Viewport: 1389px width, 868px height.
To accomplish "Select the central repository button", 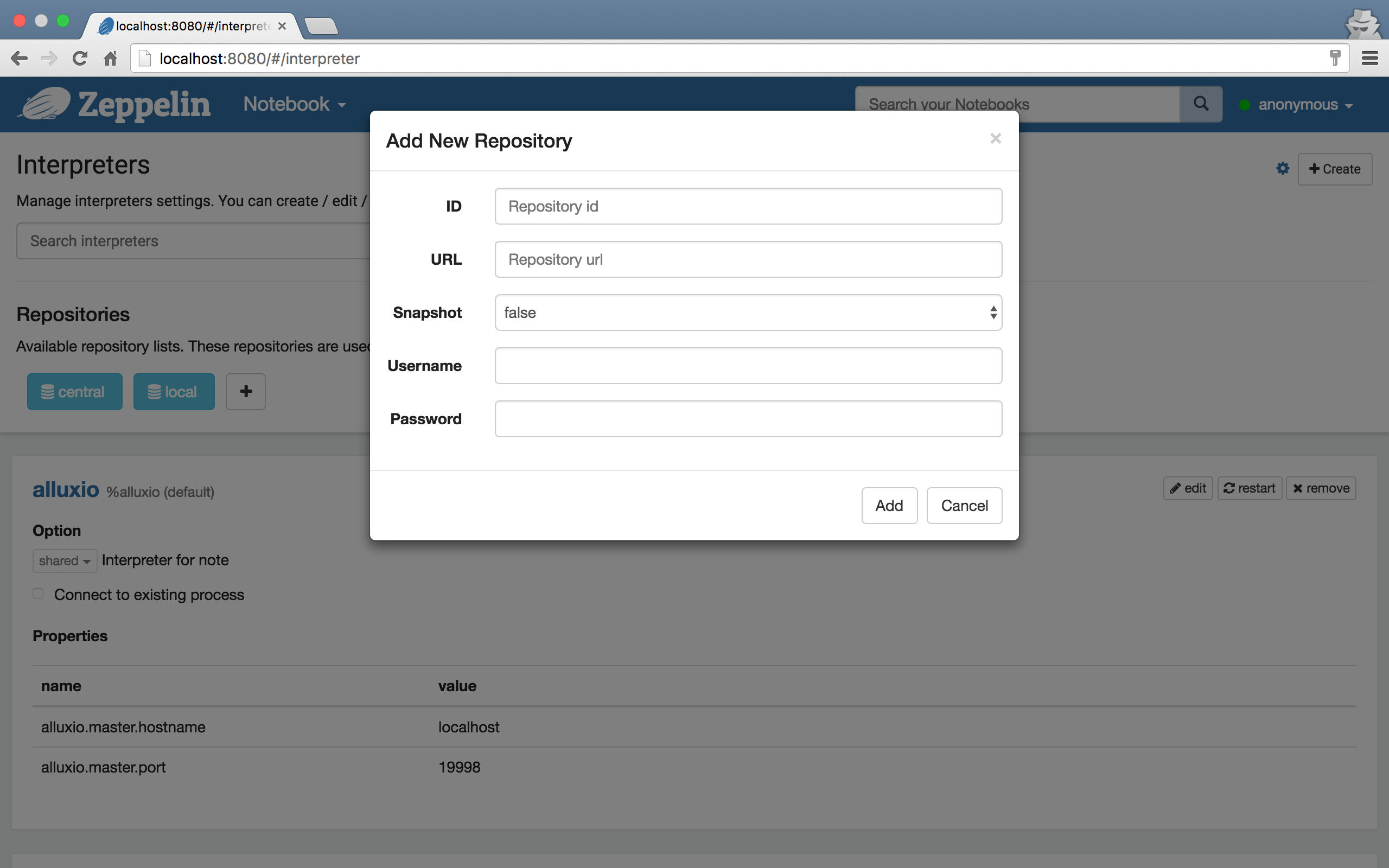I will [75, 392].
